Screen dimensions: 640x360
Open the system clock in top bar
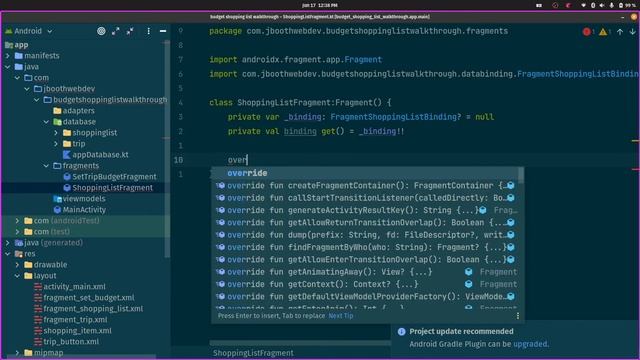[320, 5]
